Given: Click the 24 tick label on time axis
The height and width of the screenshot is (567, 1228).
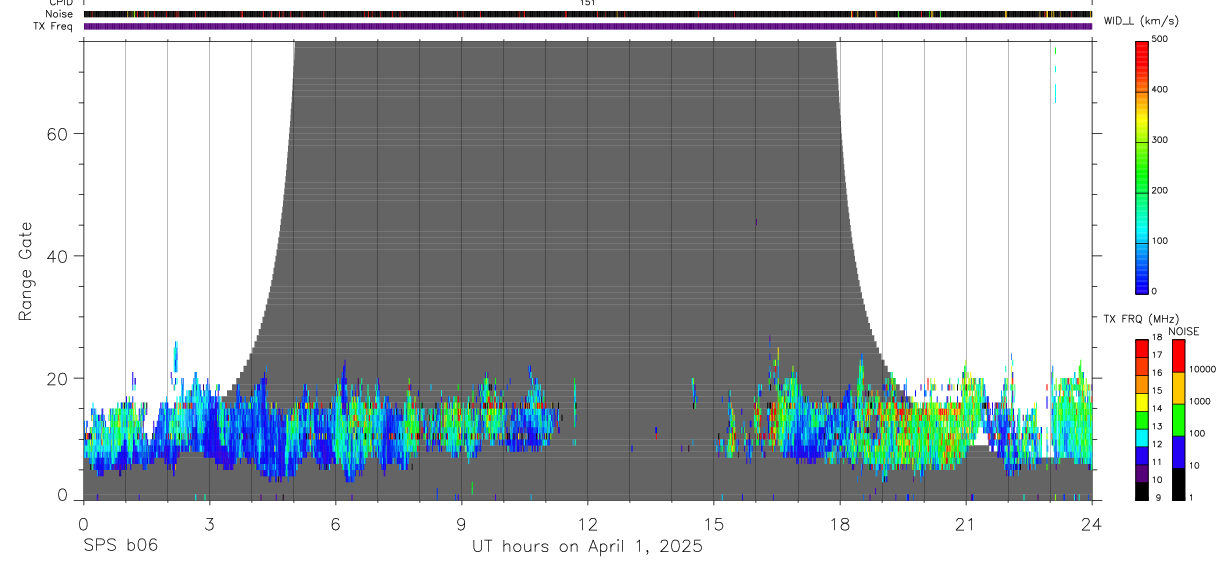Looking at the screenshot, I should pos(1091,524).
